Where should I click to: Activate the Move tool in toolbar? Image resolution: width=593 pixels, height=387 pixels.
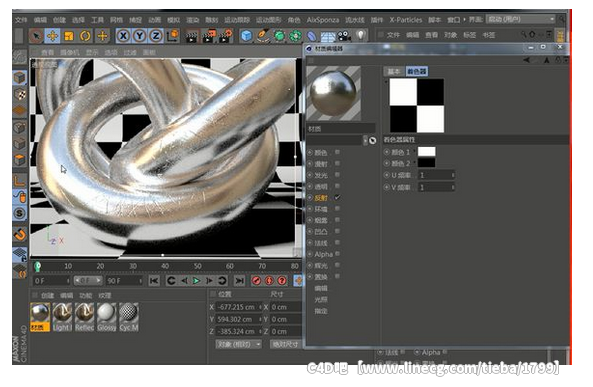pos(53,36)
